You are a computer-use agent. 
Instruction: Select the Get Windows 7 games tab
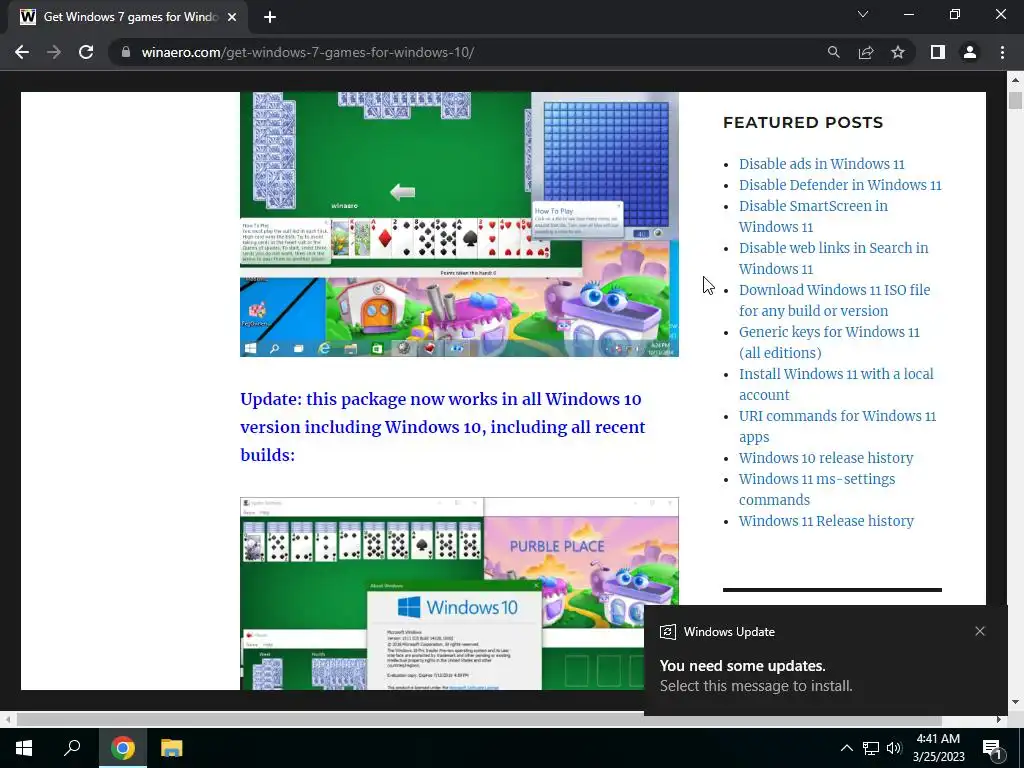click(x=129, y=17)
